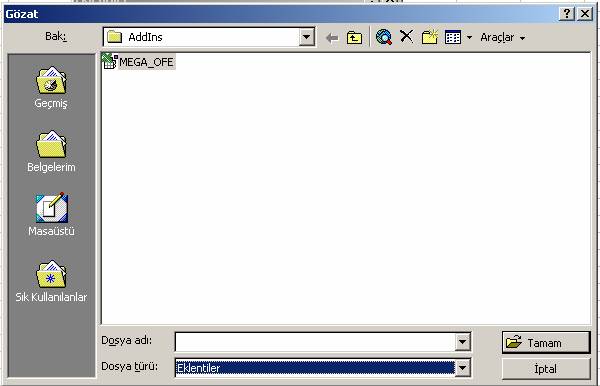Go to the Belgelerim folder

(x=51, y=151)
